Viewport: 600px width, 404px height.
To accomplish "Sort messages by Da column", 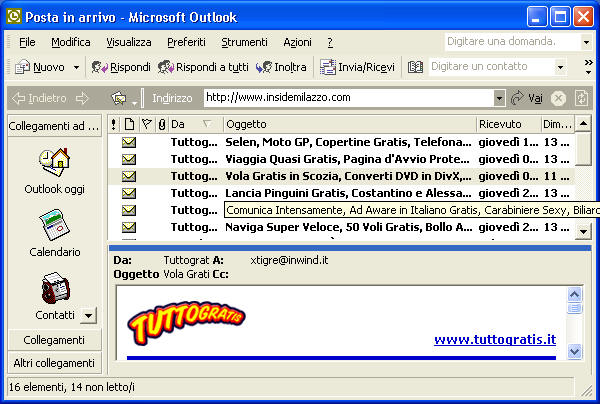I will [196, 124].
